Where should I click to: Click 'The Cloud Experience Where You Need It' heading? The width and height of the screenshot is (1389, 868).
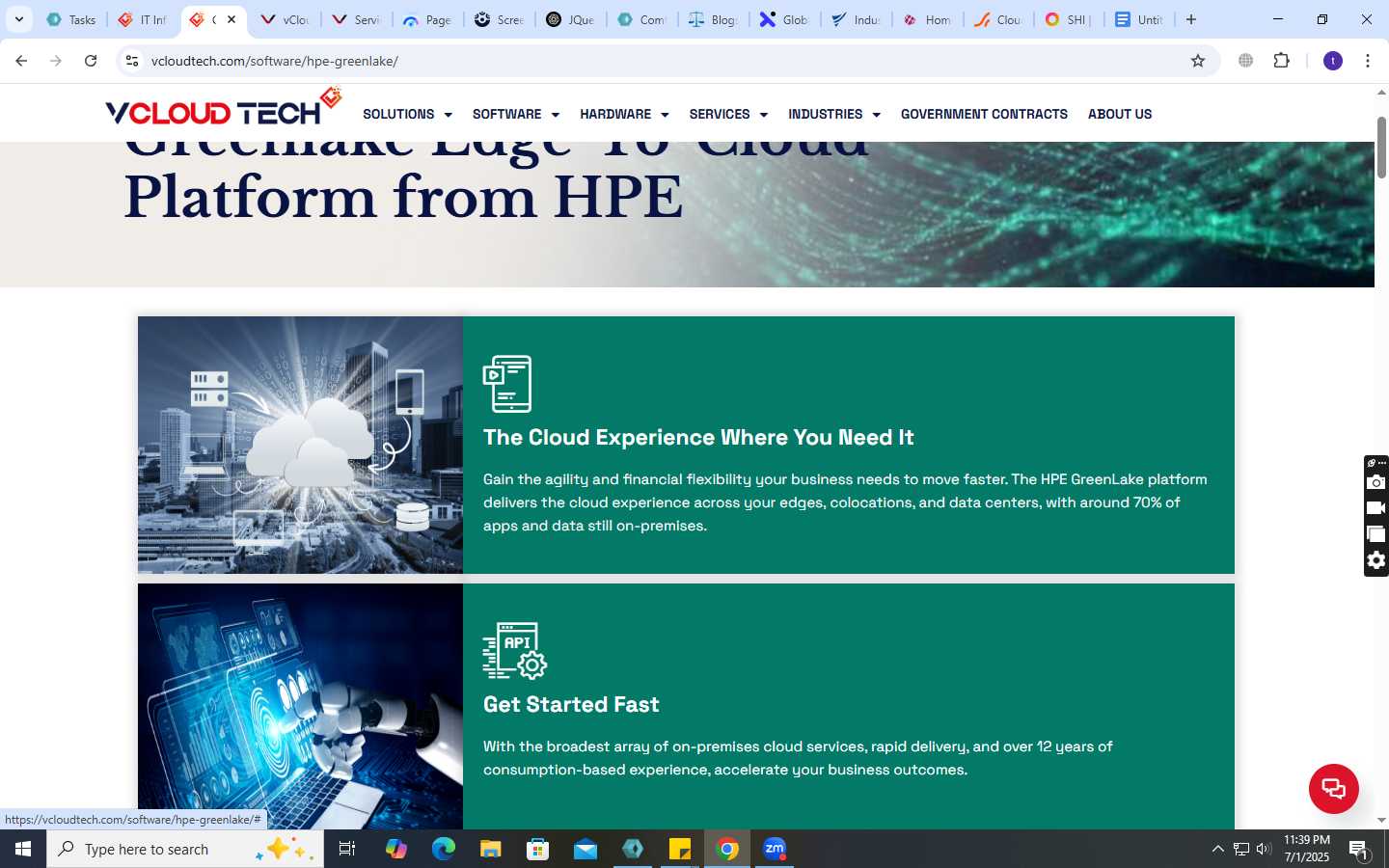[698, 438]
